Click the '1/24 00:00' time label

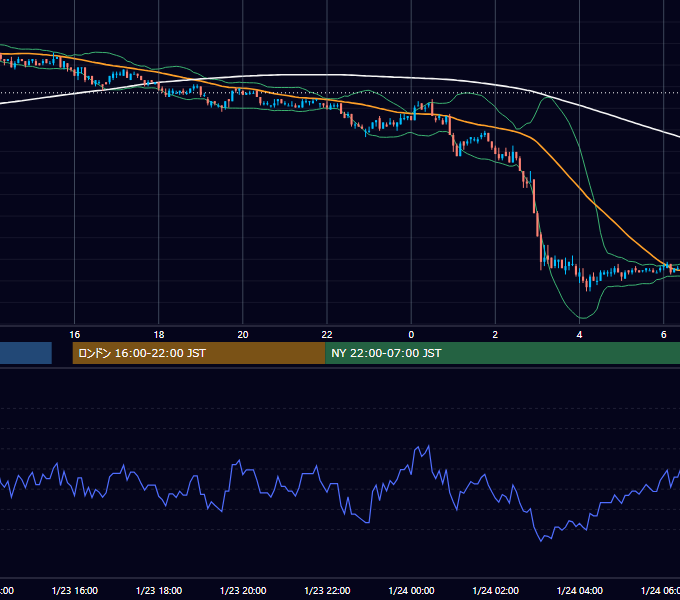tap(411, 590)
